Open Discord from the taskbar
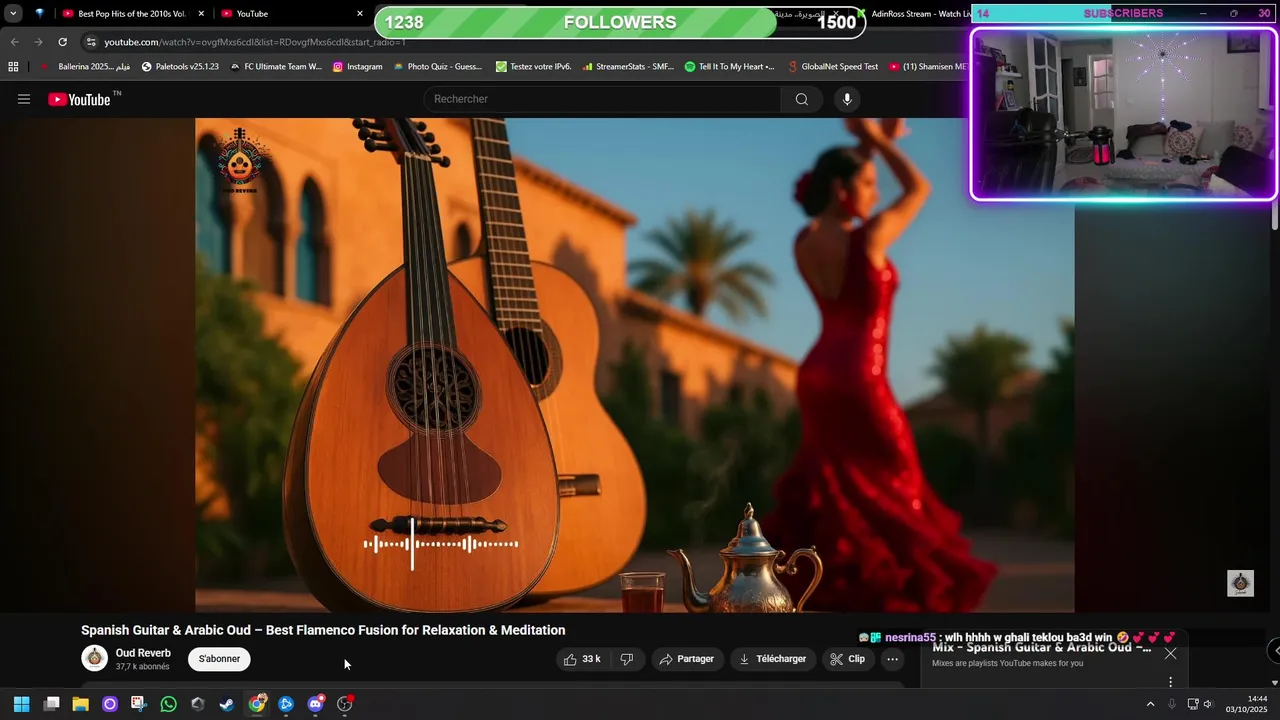 [315, 704]
